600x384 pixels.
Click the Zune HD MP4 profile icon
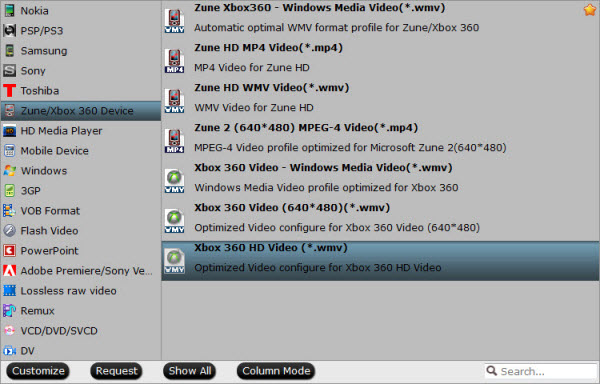click(x=174, y=61)
